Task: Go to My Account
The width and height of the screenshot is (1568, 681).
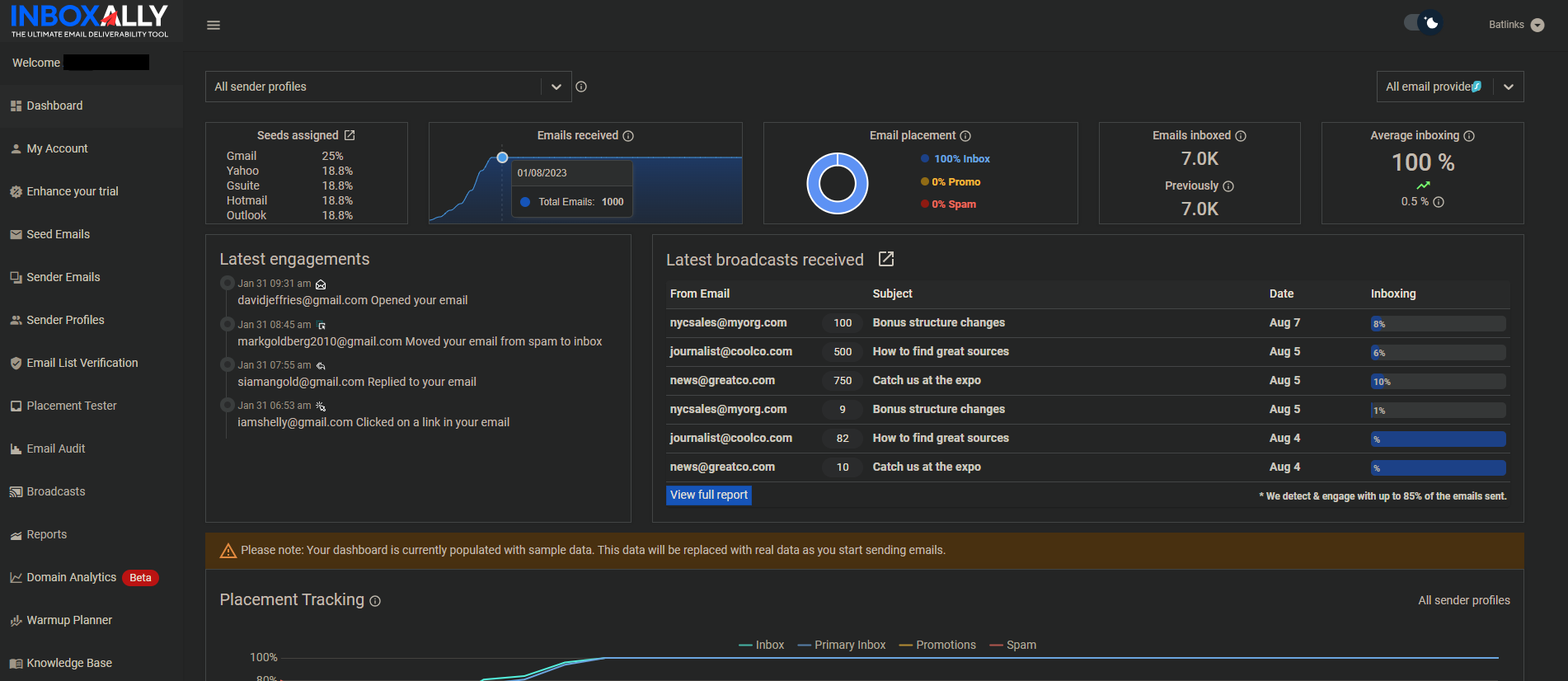Action: click(x=92, y=148)
